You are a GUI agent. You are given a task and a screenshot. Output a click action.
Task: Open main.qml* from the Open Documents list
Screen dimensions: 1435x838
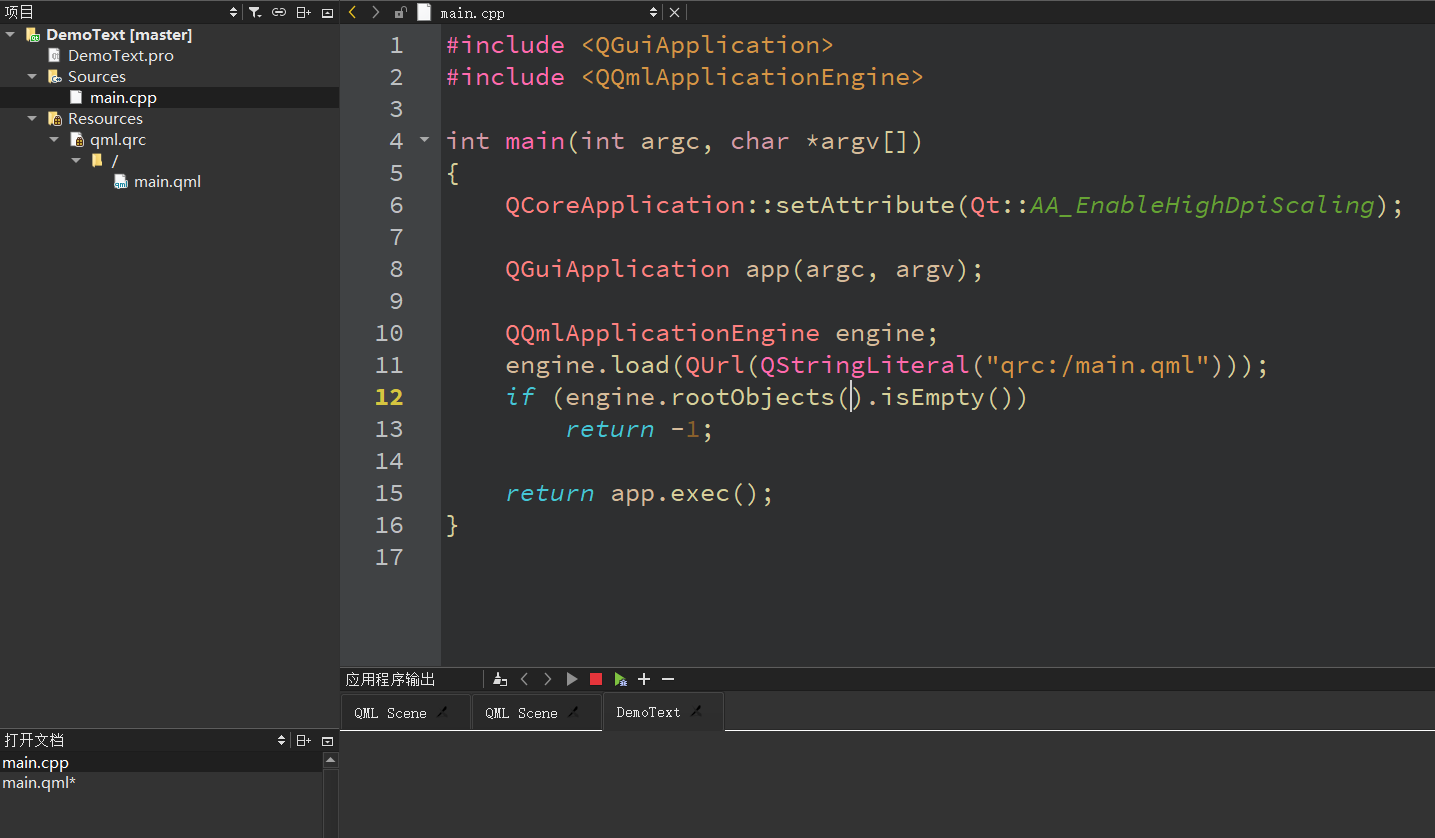coord(39,782)
